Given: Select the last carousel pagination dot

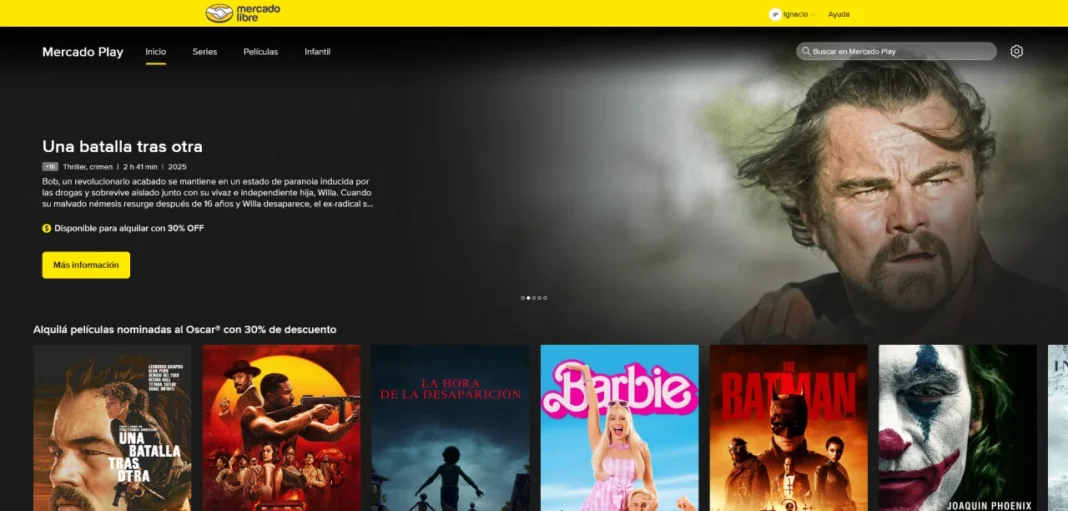Looking at the screenshot, I should (x=545, y=298).
